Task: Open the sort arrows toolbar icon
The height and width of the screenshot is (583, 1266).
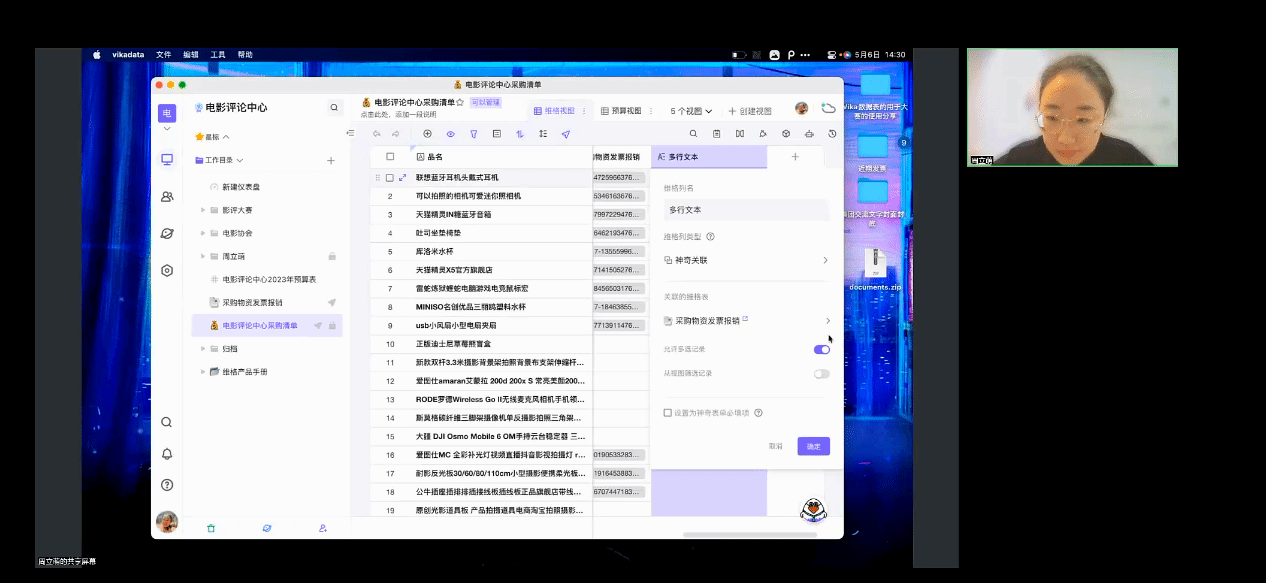Action: (520, 134)
